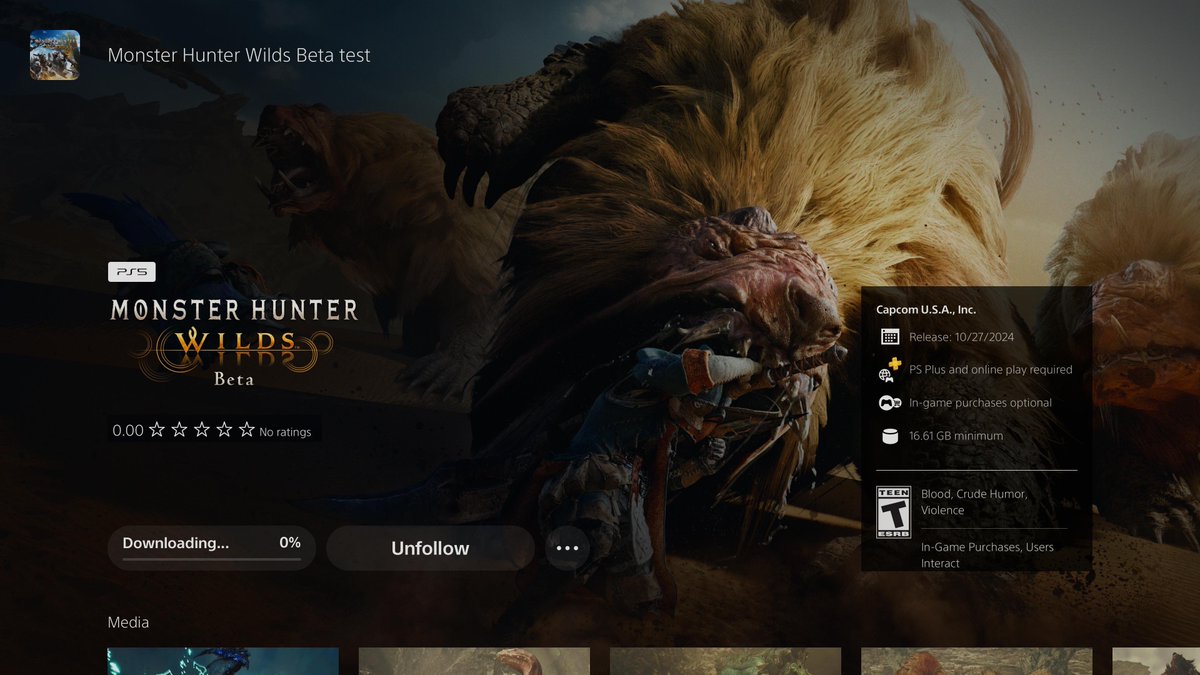Click the 0.00 rating score
Screen dimensions: 1200x675
click(128, 431)
